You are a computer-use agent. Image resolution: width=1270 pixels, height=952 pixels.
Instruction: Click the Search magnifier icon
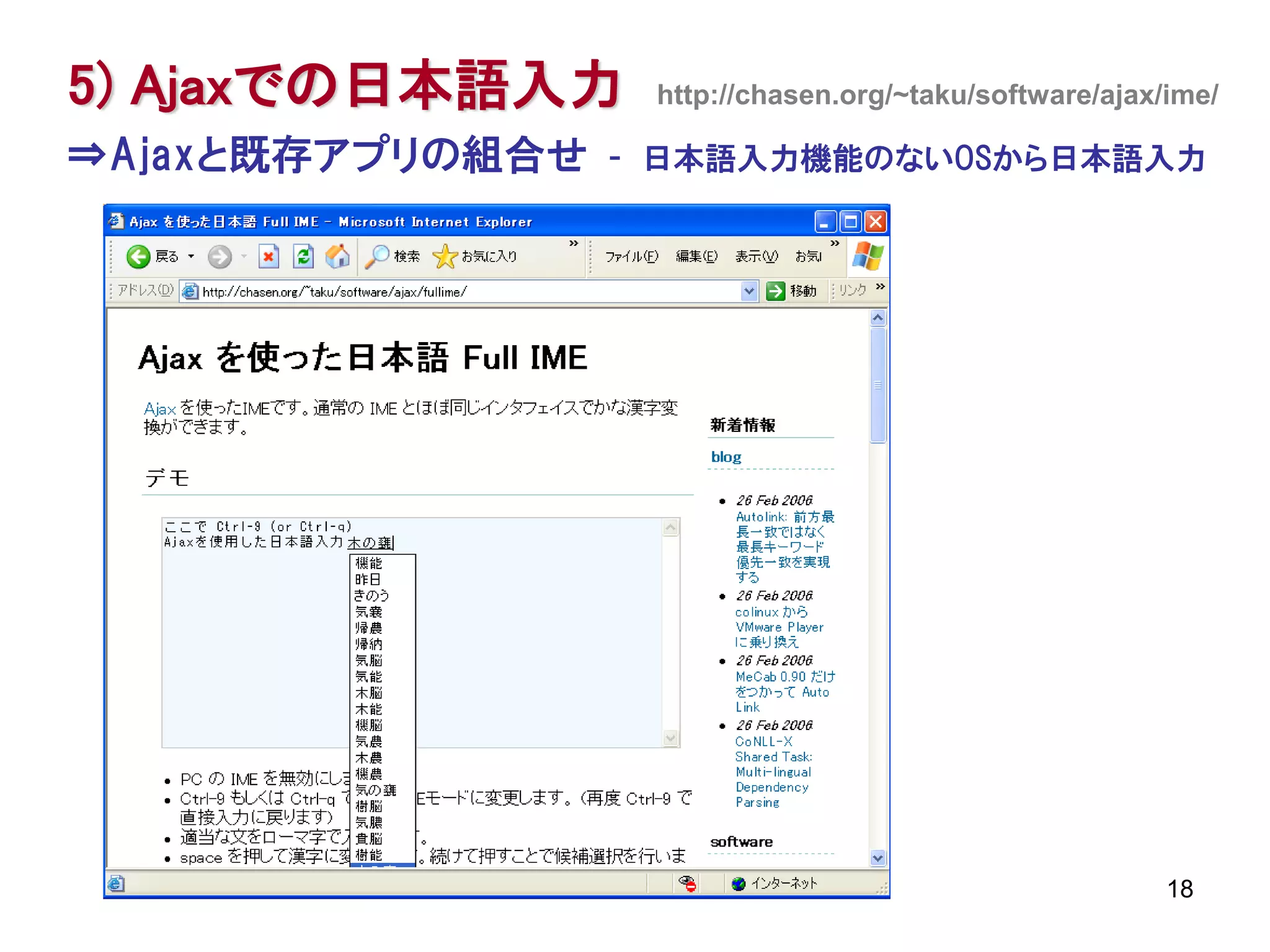pyautogui.click(x=377, y=257)
